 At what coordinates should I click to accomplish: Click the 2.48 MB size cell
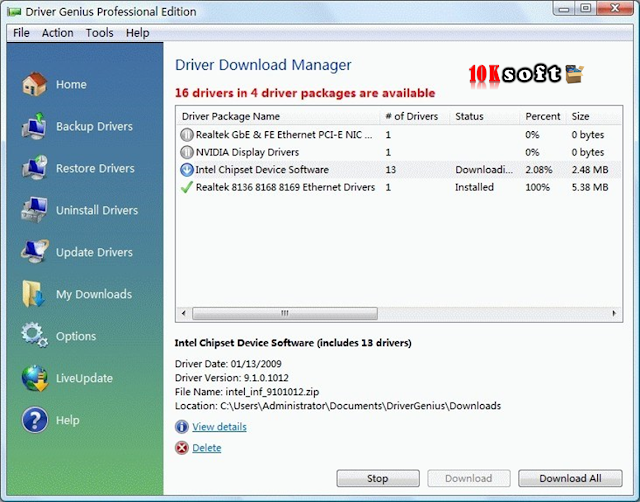[590, 170]
